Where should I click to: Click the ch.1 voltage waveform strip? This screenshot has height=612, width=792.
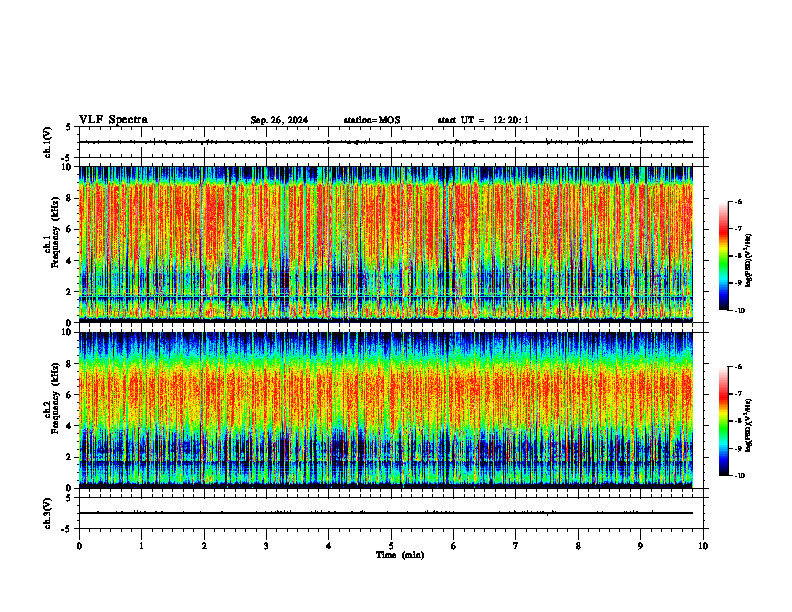click(391, 142)
